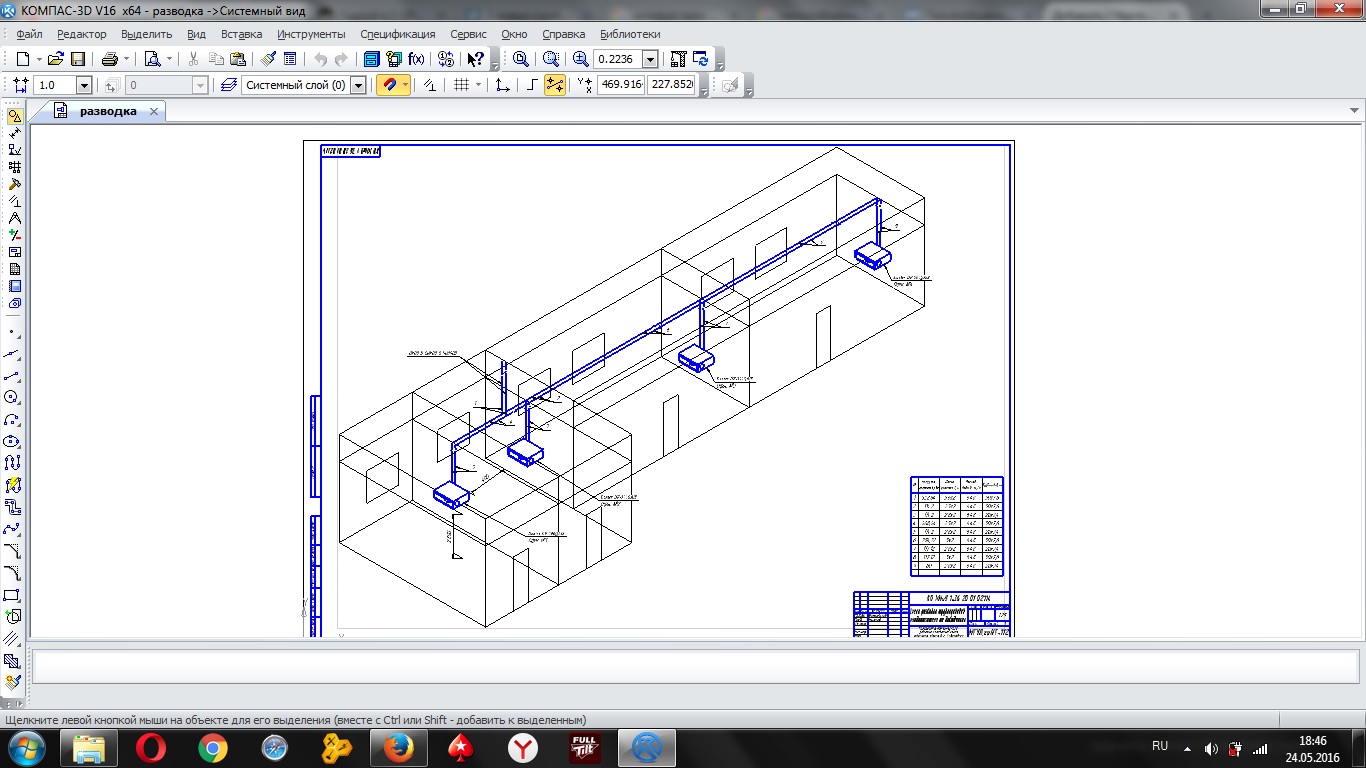The image size is (1366, 768).
Task: Choose the Fillet tool in left toolbar
Action: 13,572
